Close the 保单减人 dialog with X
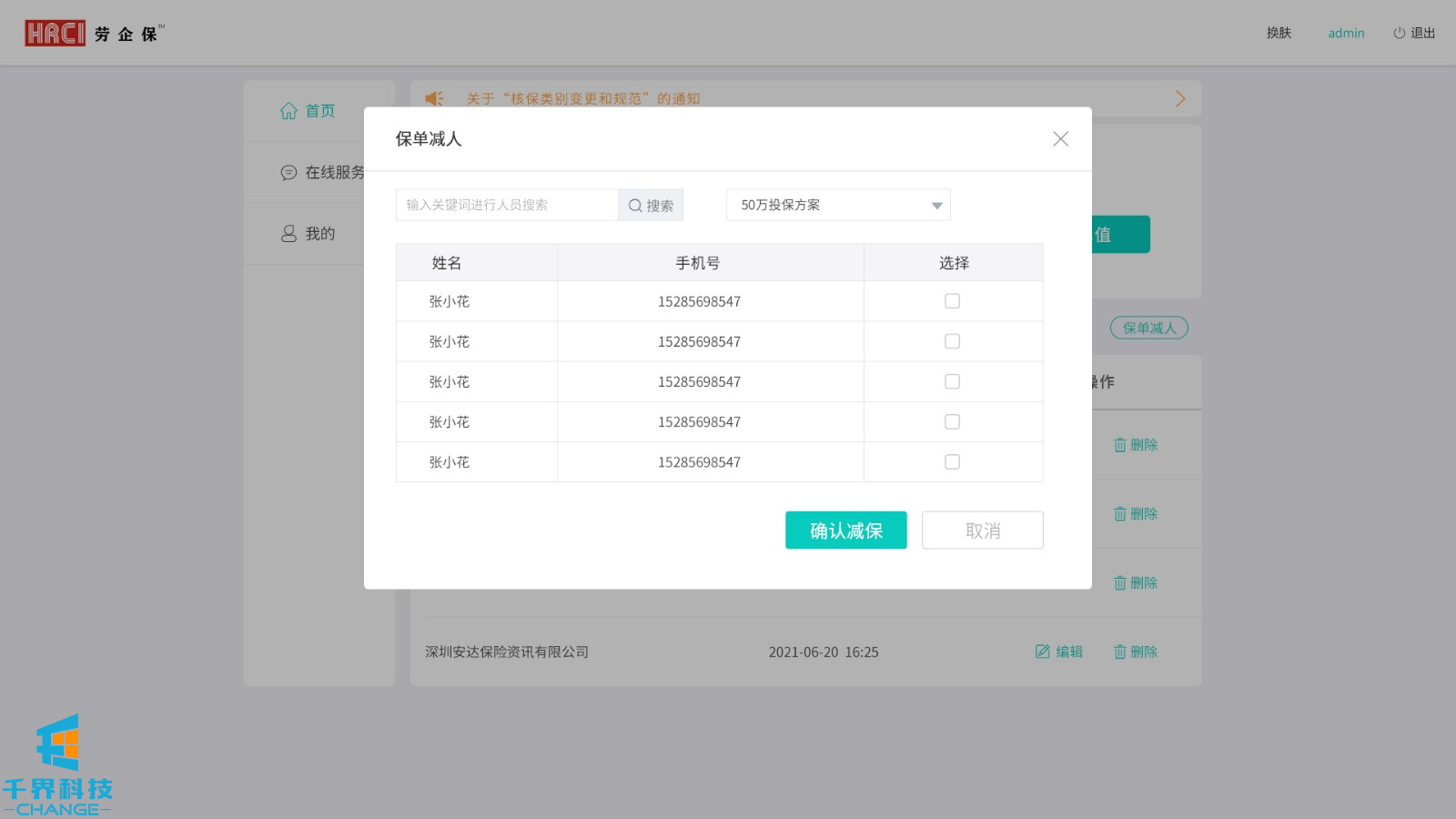 (1060, 139)
